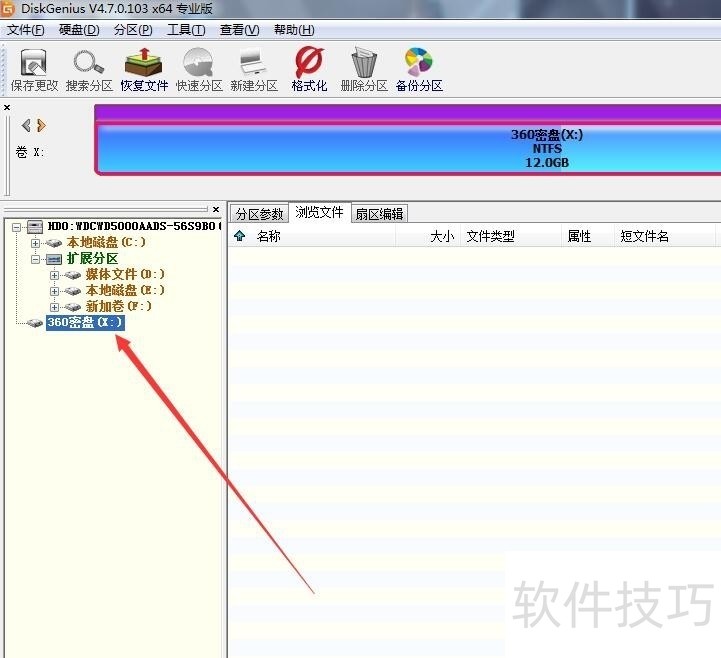
Task: Click the DiskGenius app icon in title bar
Action: click(x=7, y=9)
